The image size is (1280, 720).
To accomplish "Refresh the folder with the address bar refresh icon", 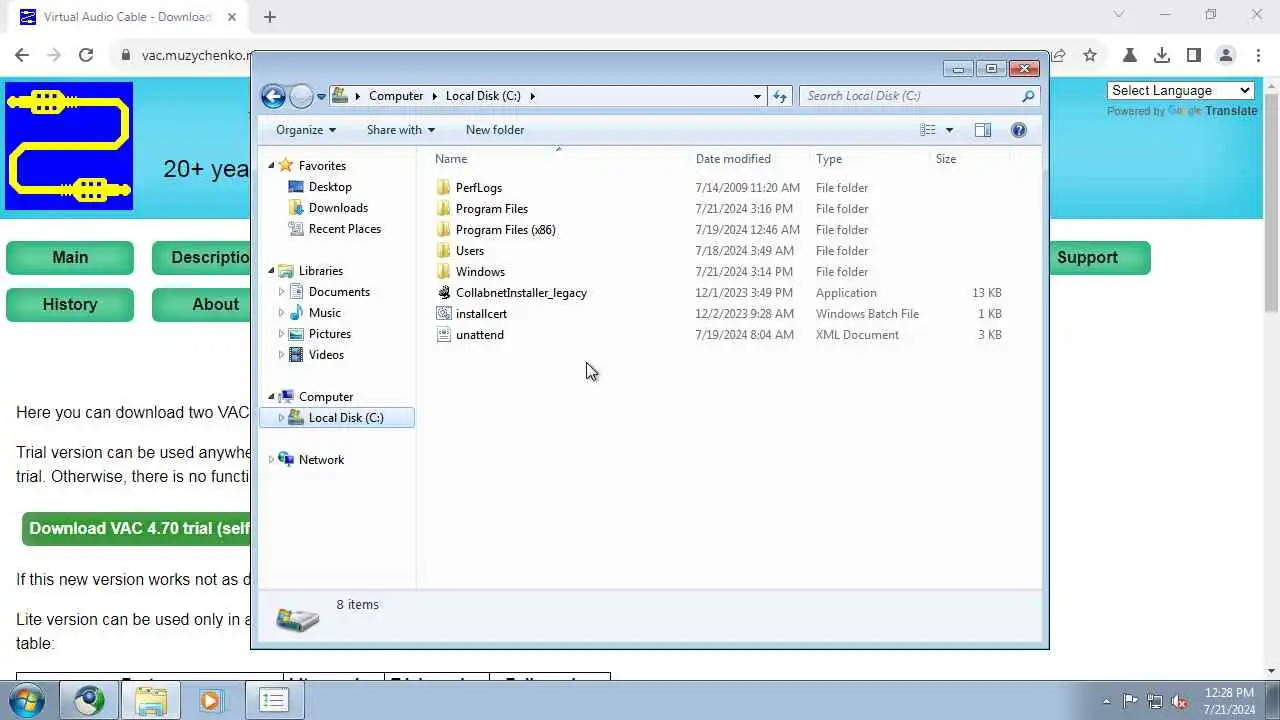I will 780,96.
